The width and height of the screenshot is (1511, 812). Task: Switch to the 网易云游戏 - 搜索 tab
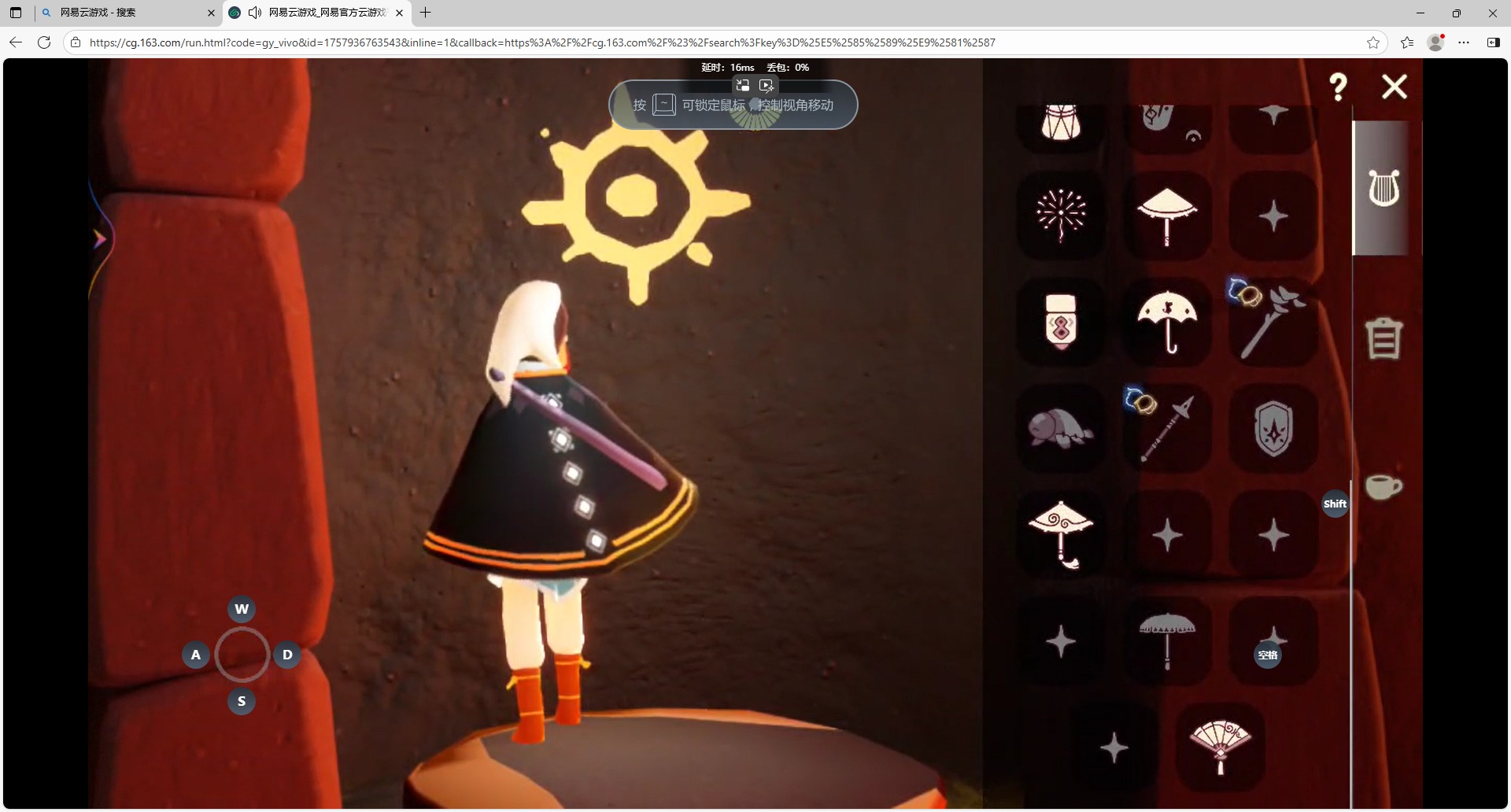coord(127,13)
